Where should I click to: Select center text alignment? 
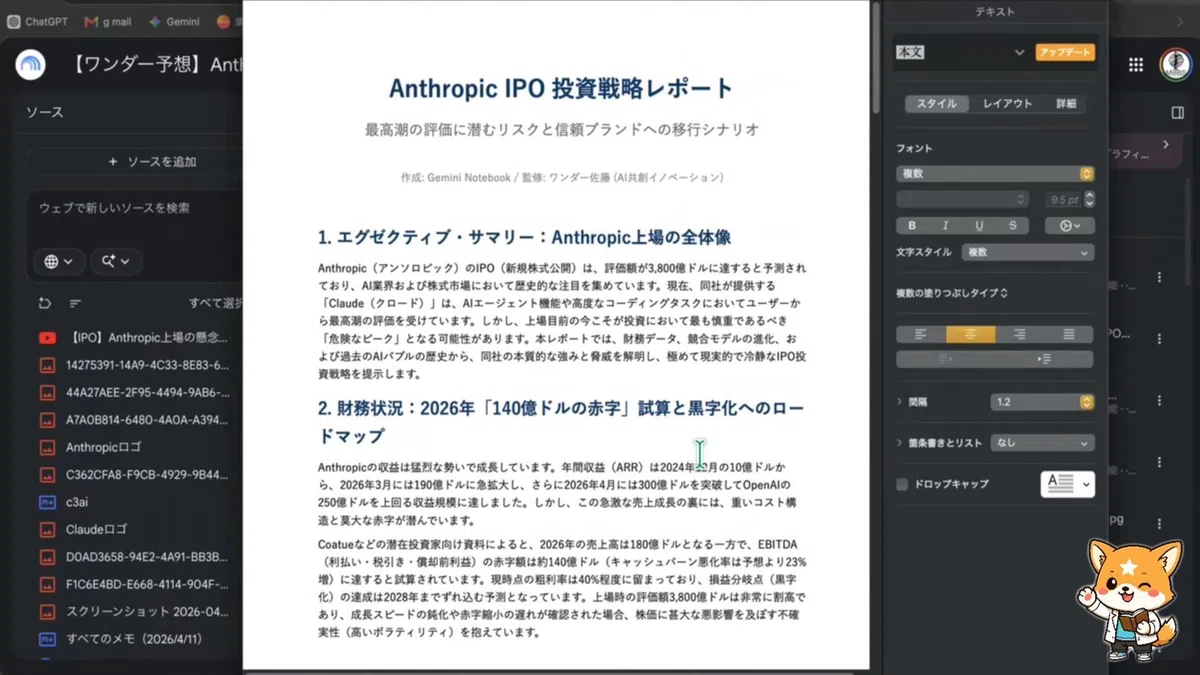pos(970,334)
